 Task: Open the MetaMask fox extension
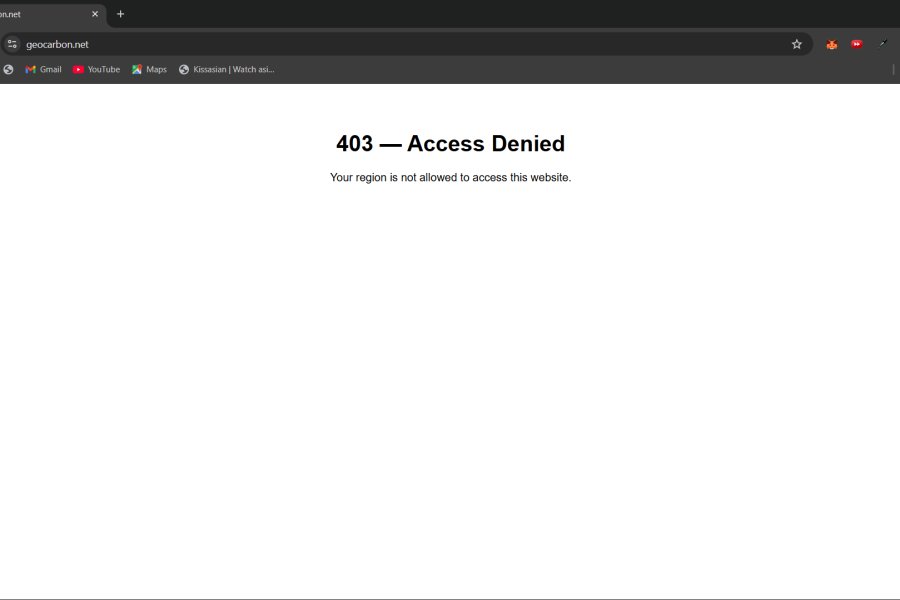pyautogui.click(x=831, y=44)
